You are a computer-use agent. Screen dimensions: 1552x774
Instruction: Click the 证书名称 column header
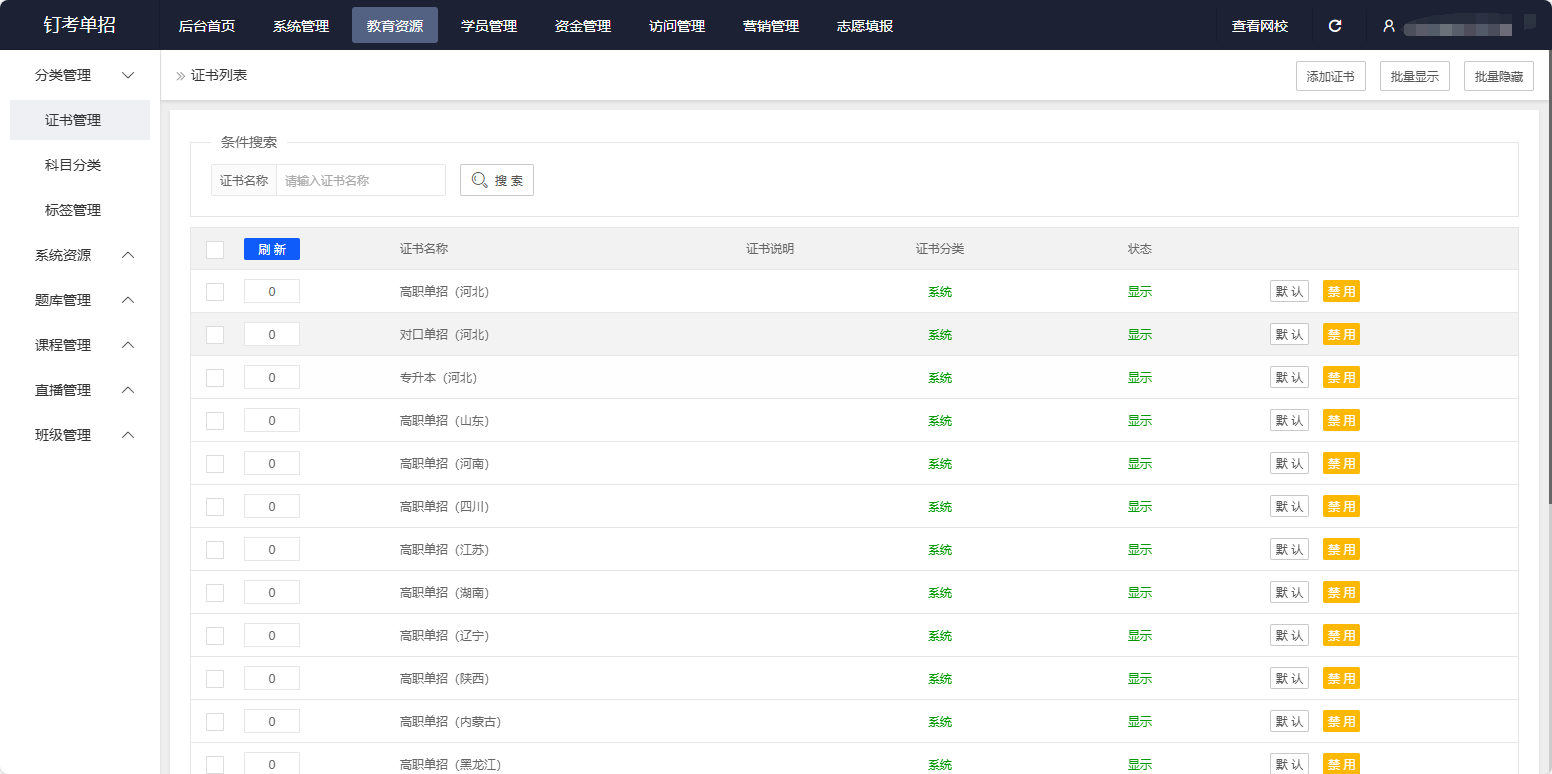pyautogui.click(x=424, y=249)
